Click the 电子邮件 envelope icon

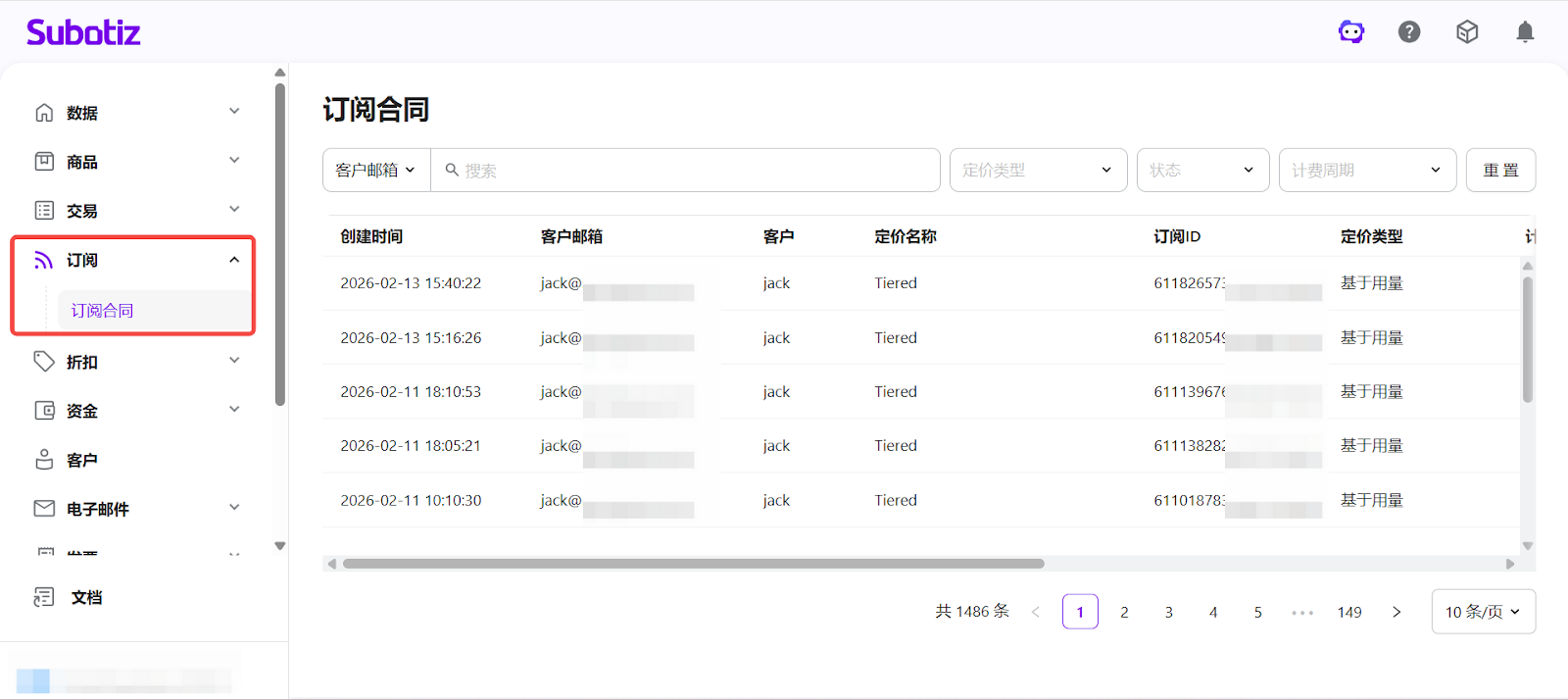click(x=44, y=509)
